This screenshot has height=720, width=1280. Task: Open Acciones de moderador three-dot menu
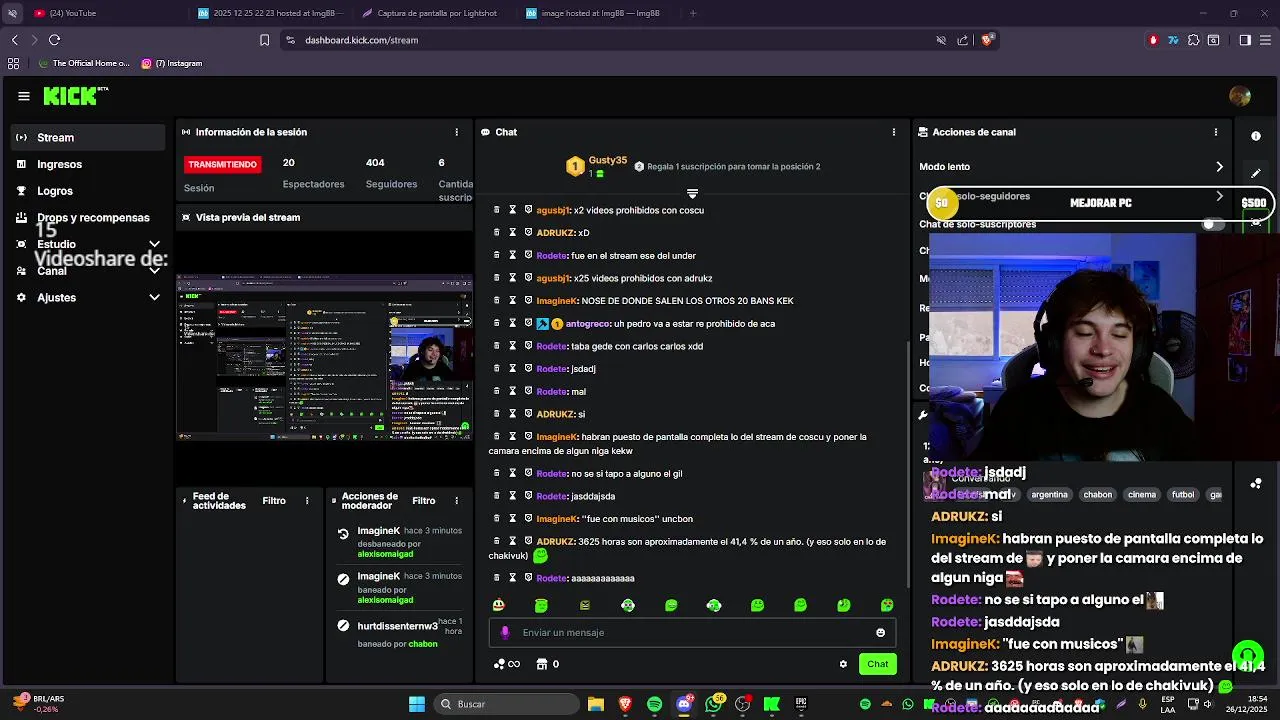(457, 501)
